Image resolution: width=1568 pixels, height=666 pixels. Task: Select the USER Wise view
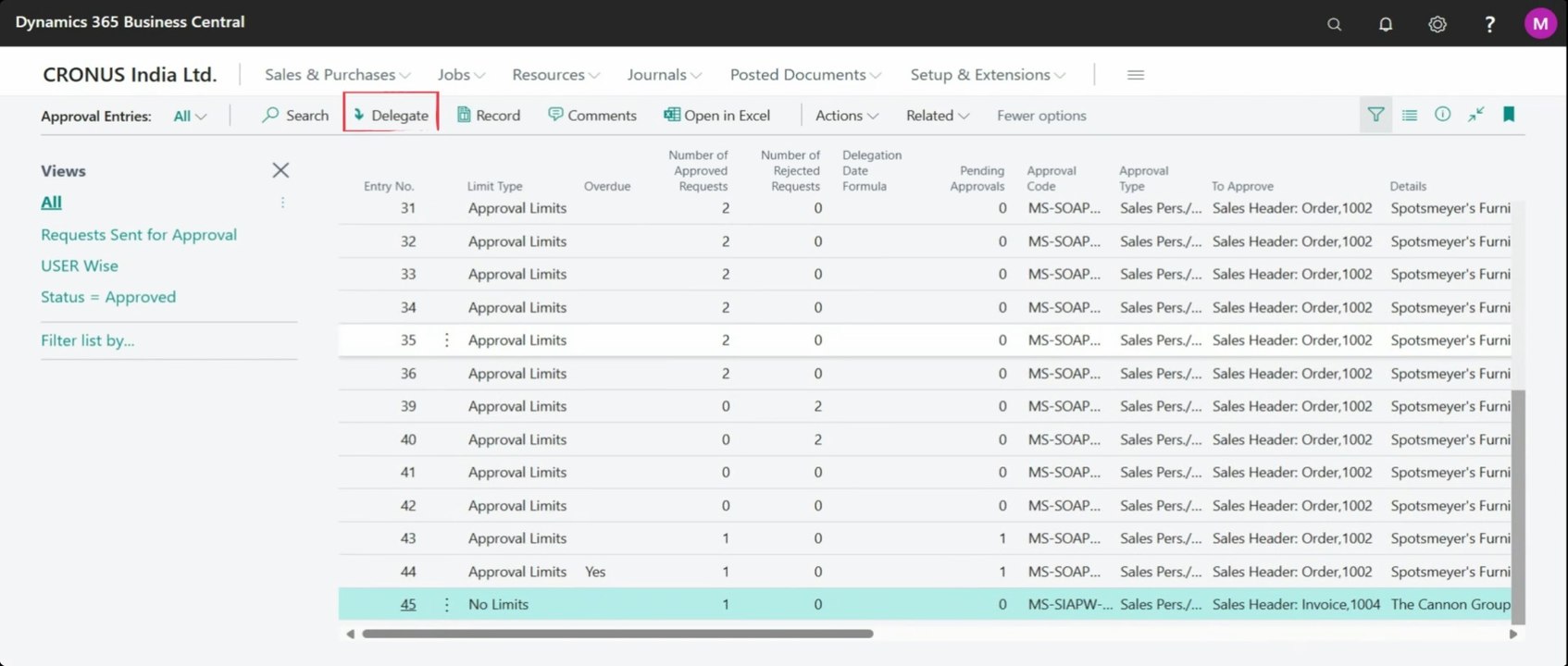click(x=80, y=266)
